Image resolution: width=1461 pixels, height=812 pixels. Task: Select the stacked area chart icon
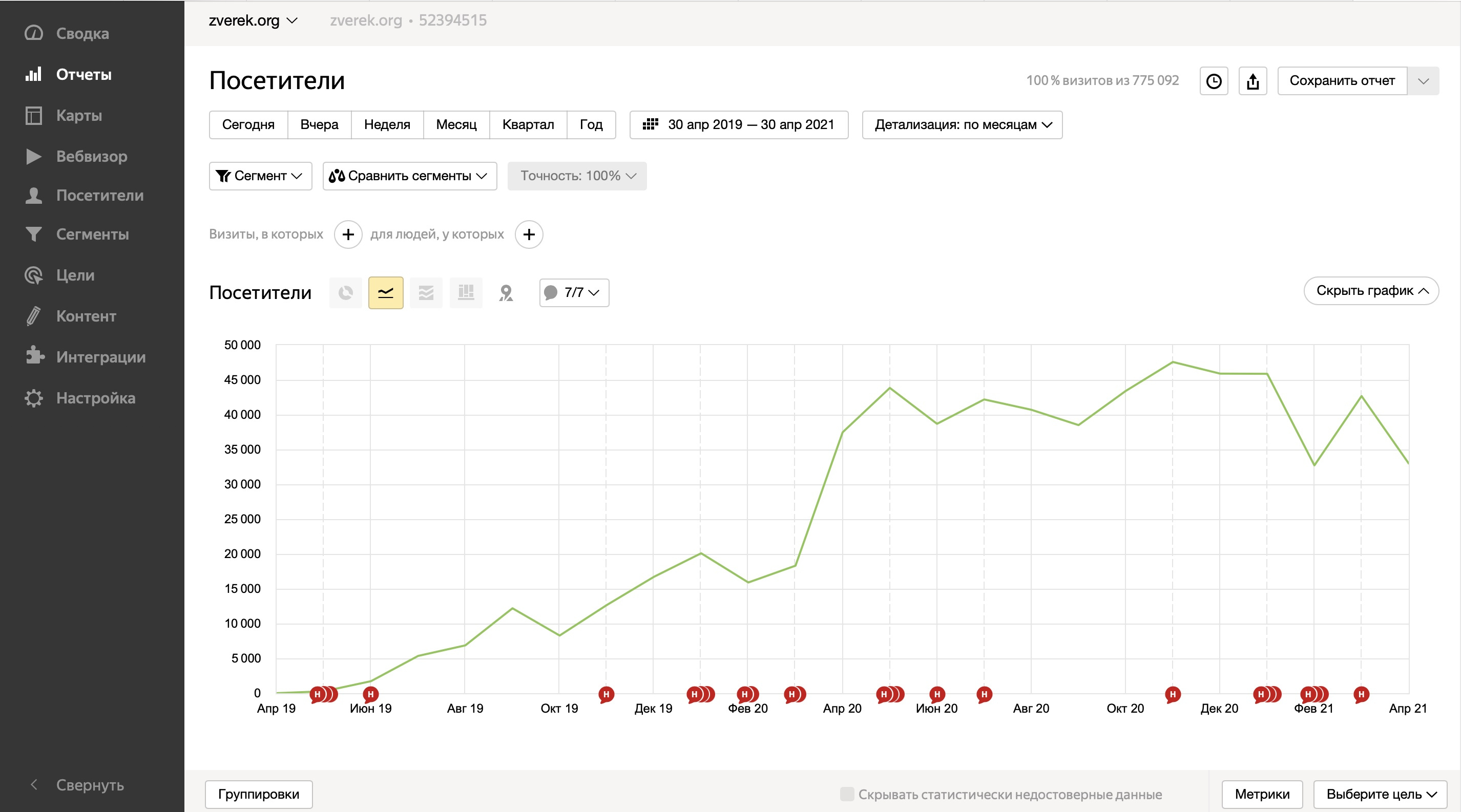click(x=425, y=292)
